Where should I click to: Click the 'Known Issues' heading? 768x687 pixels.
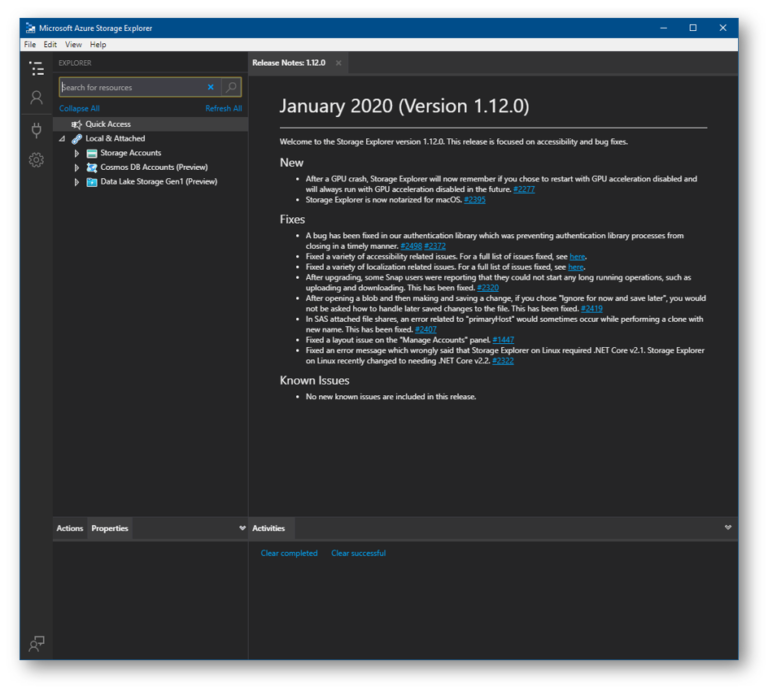point(314,380)
